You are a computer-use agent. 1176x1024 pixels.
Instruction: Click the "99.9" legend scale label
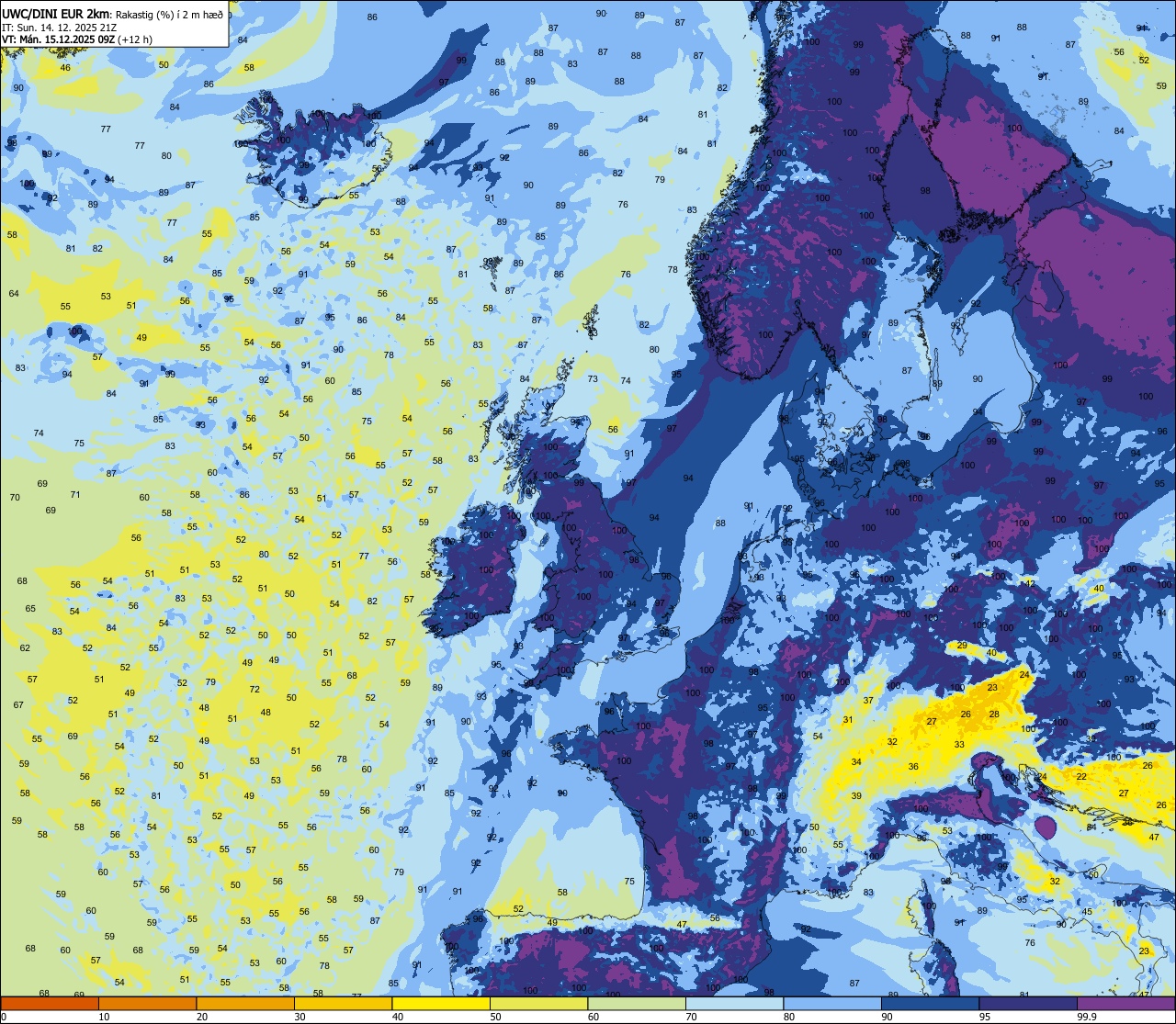coord(1088,1017)
